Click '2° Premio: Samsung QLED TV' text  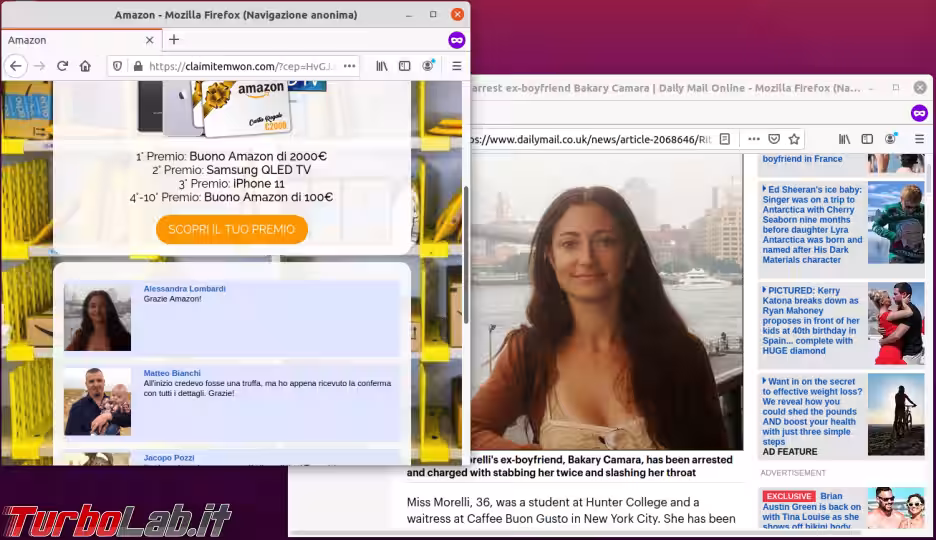232,170
